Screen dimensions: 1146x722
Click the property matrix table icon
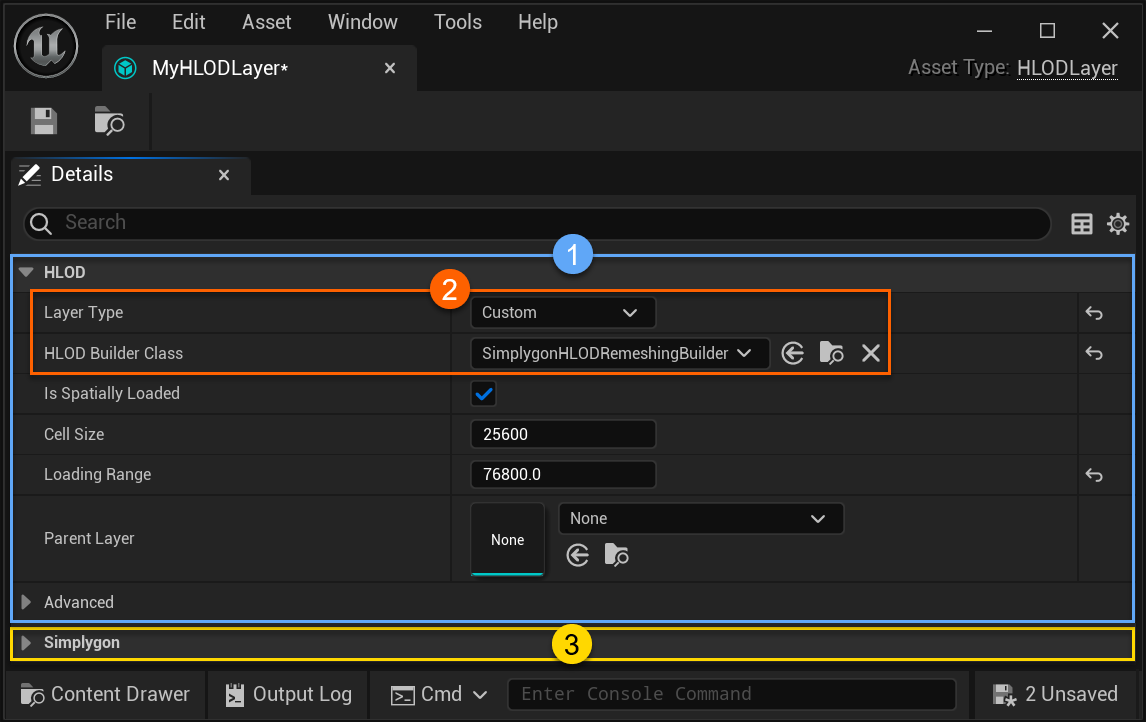pos(1082,224)
